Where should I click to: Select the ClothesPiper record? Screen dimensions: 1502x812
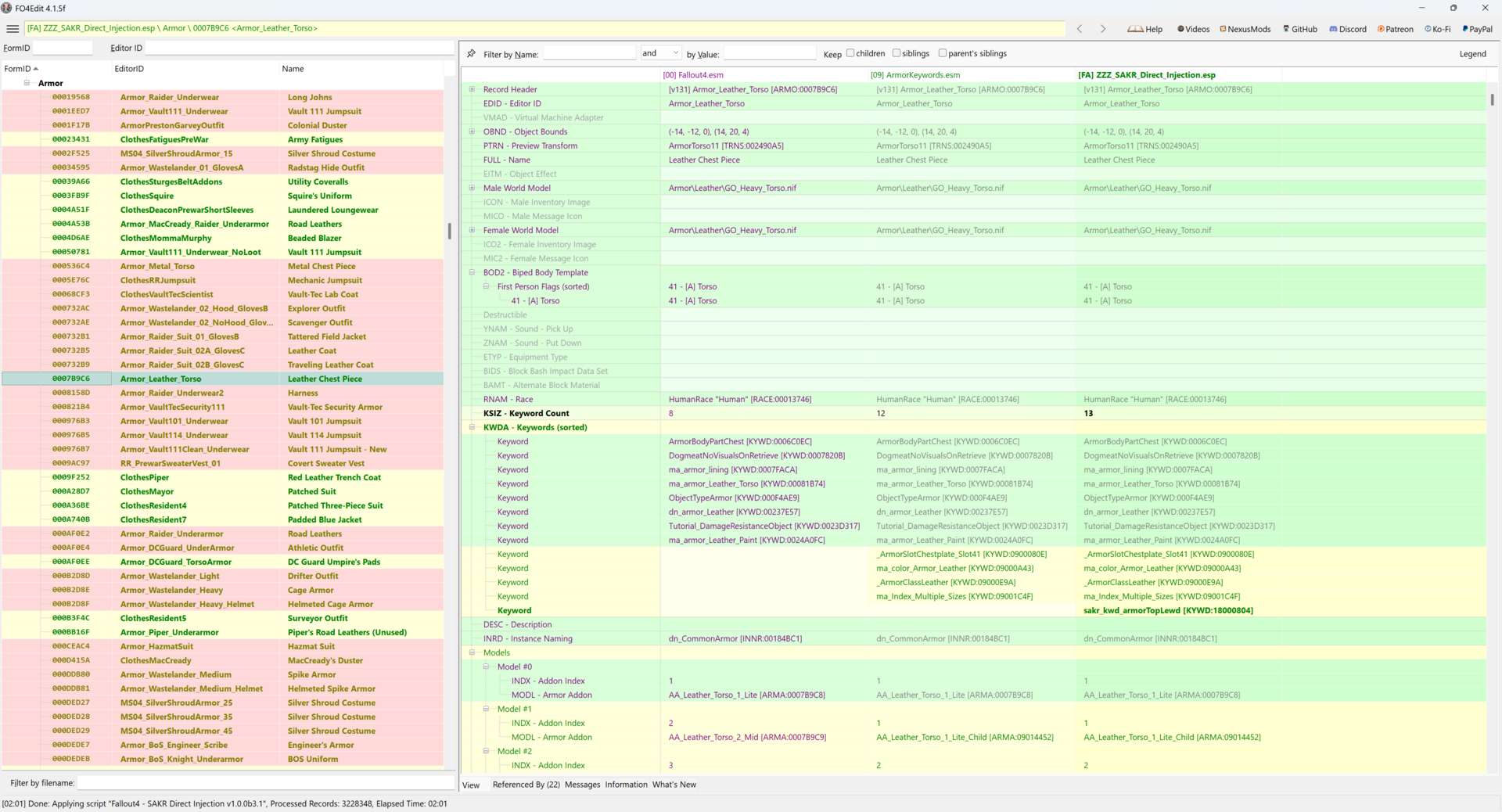click(x=222, y=477)
